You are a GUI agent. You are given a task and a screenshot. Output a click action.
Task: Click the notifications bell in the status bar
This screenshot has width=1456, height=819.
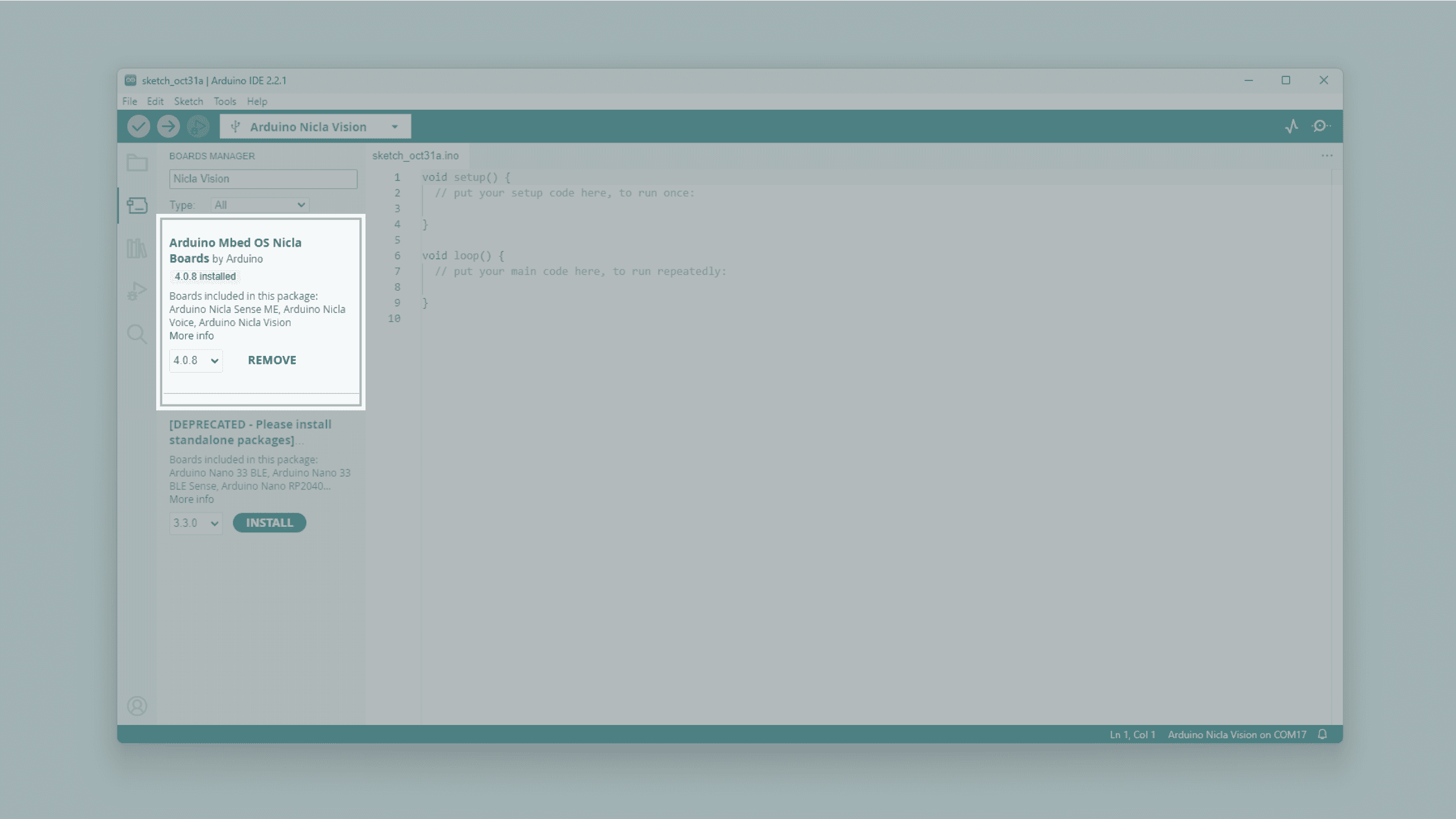1322,734
